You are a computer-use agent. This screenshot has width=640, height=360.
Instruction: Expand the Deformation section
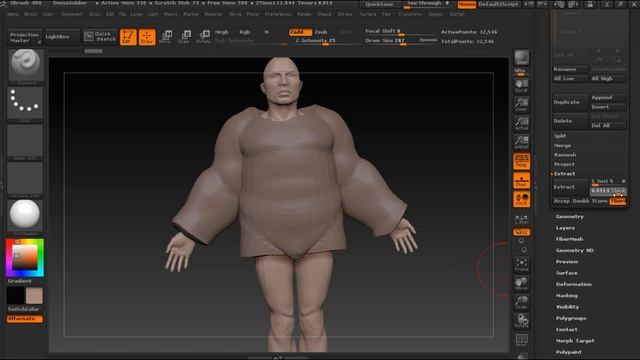pos(573,284)
